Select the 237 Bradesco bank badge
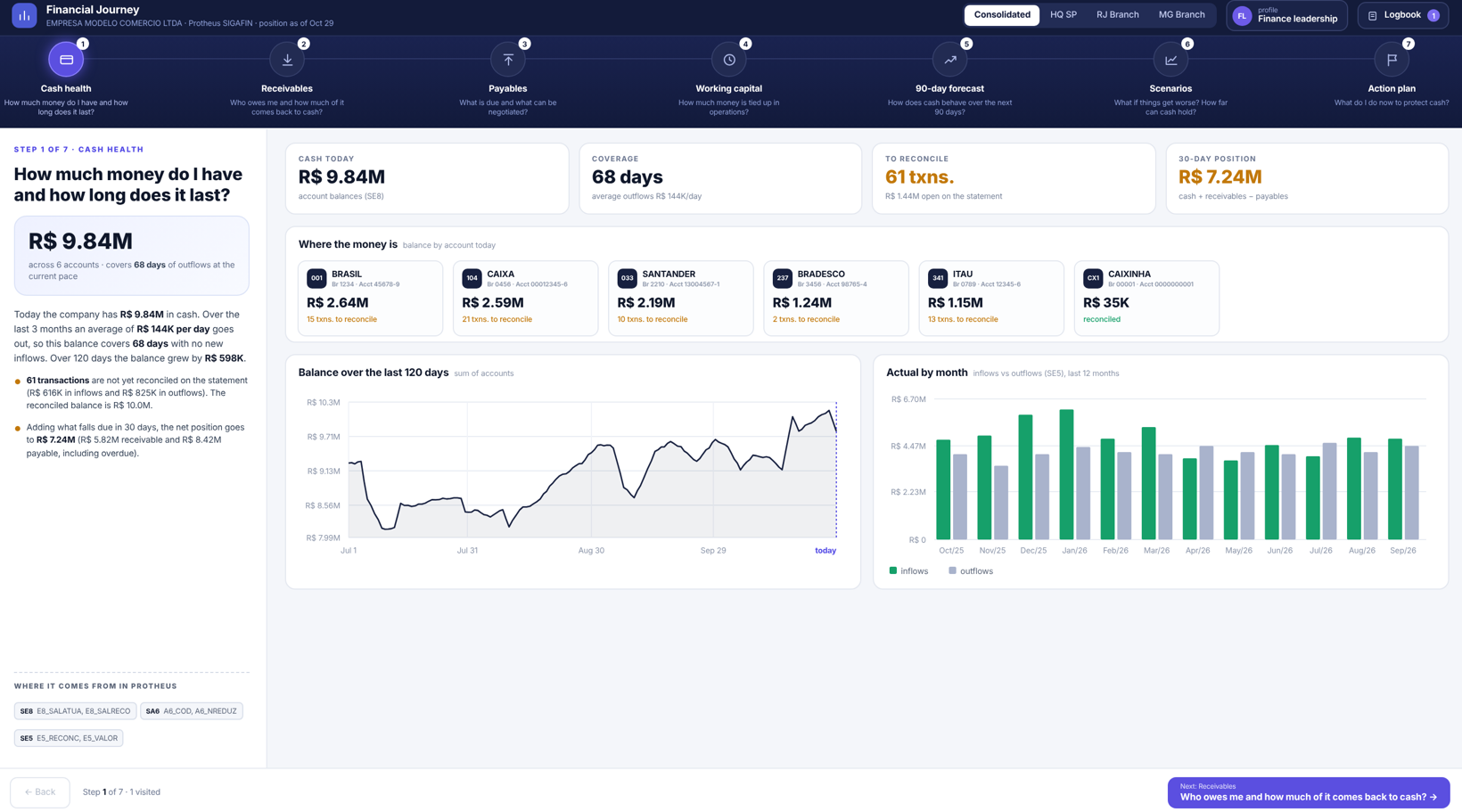Viewport: 1462px width, 812px height. click(782, 278)
